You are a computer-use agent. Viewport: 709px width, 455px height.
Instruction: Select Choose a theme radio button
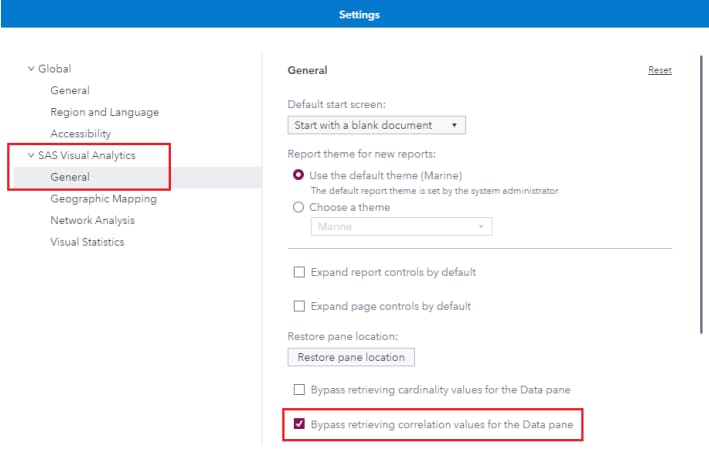coord(297,207)
